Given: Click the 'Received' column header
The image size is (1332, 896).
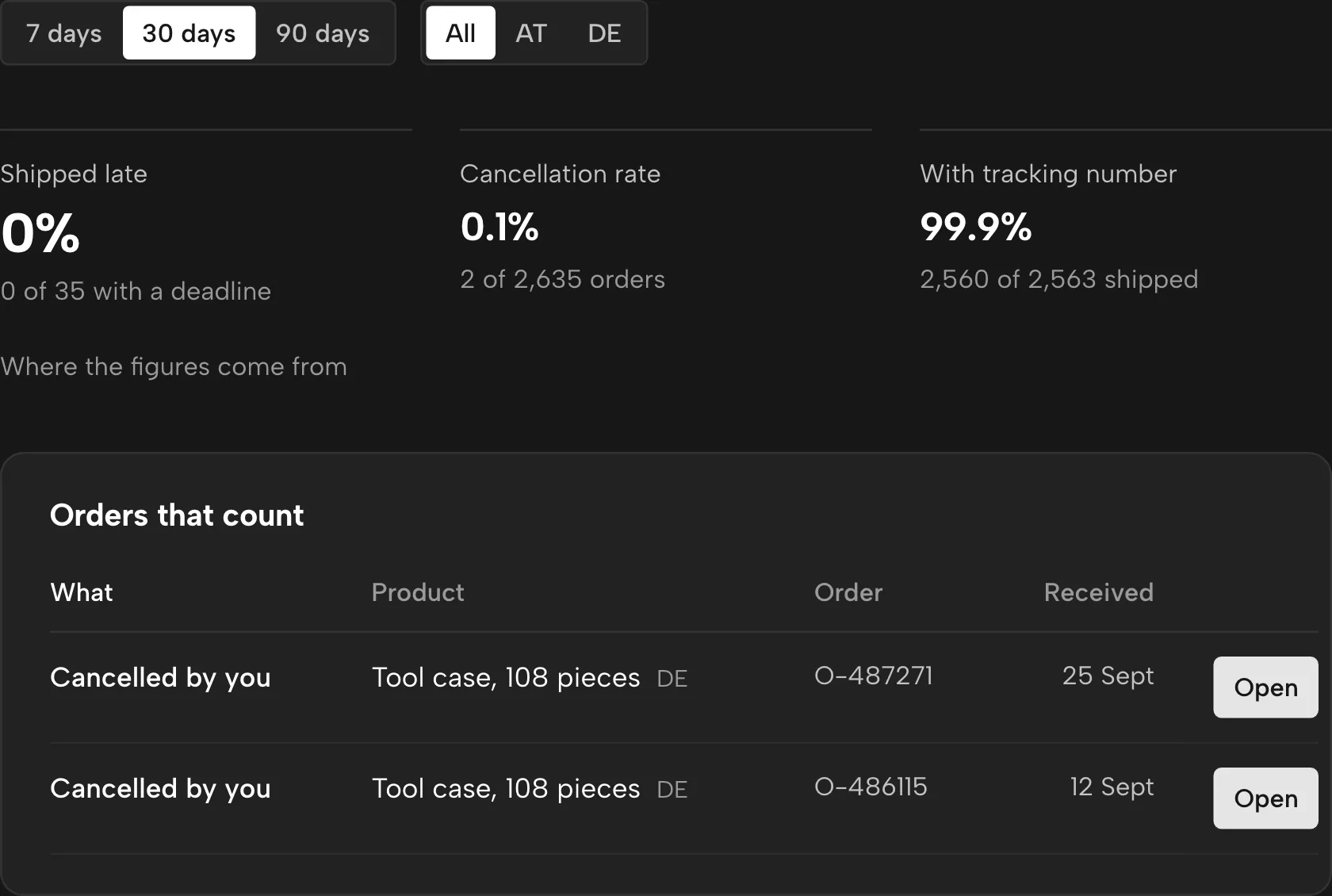Looking at the screenshot, I should click(1099, 592).
